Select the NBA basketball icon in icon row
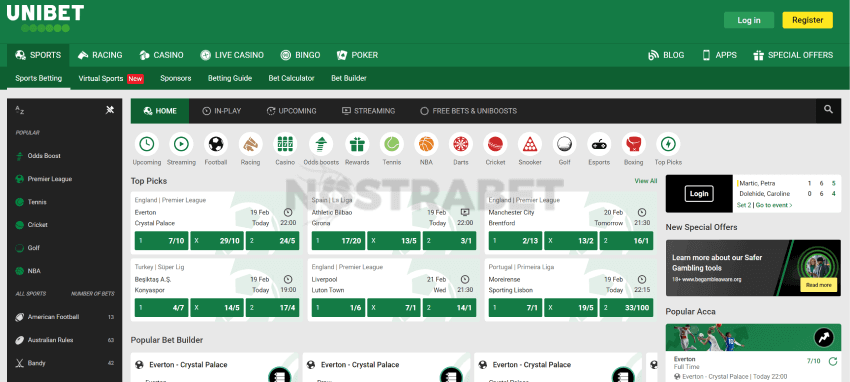Screen dimensions: 850x382 pos(426,144)
